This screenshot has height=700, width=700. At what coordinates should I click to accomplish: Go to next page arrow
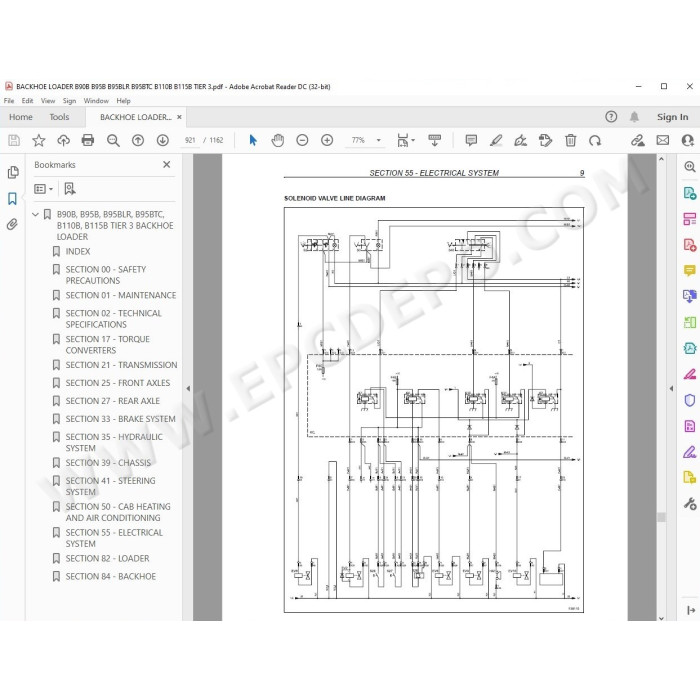[x=162, y=141]
